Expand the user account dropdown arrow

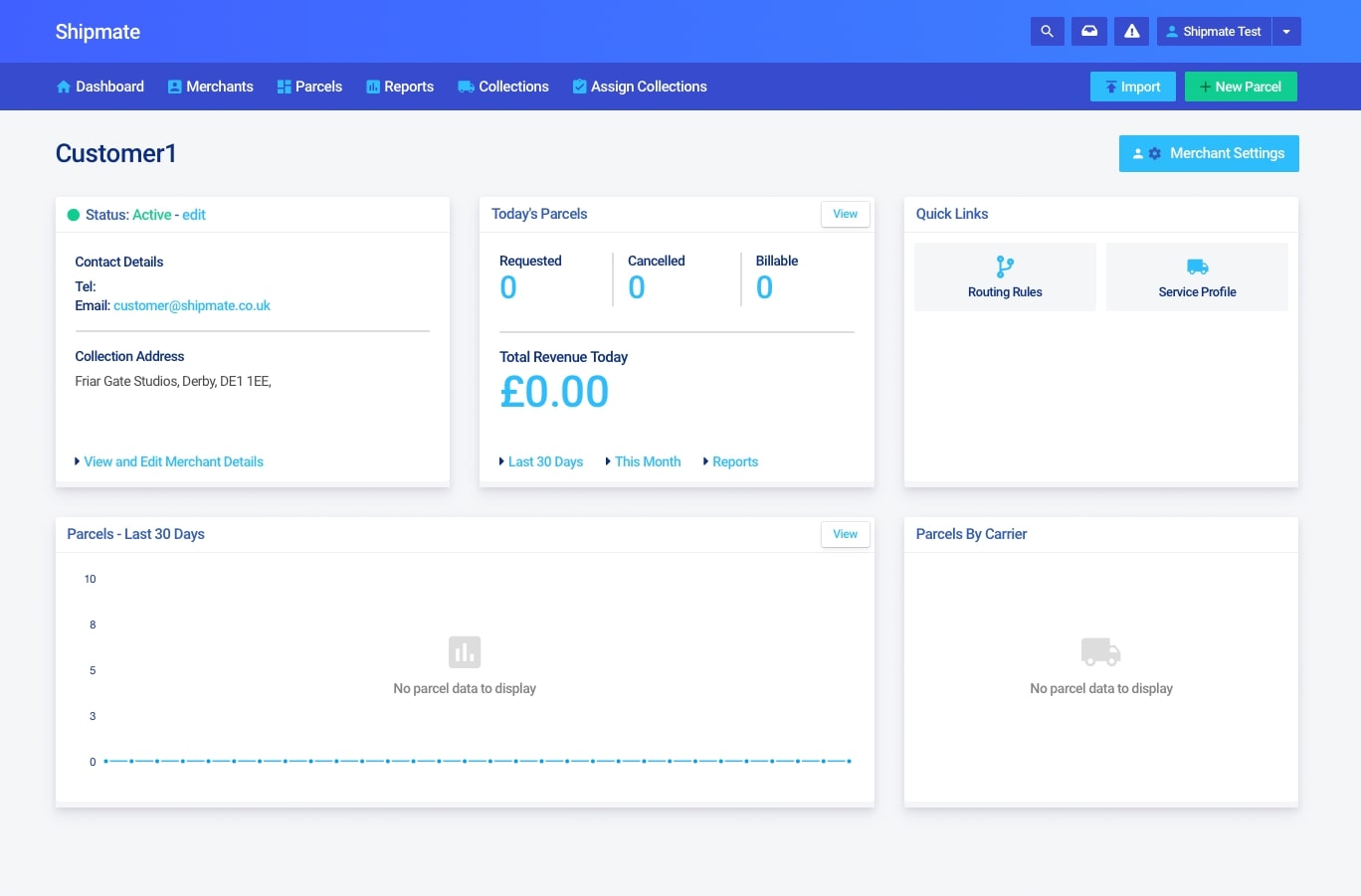click(x=1286, y=32)
